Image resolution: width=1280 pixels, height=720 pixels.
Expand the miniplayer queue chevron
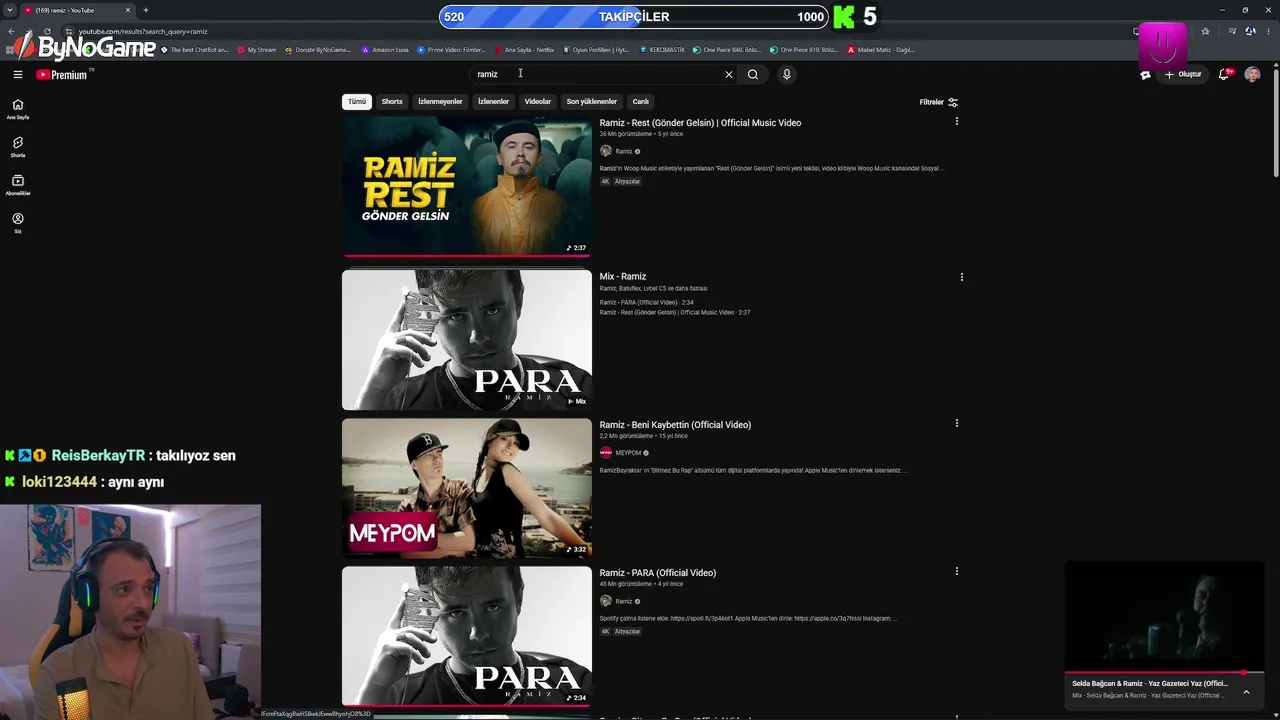point(1246,691)
